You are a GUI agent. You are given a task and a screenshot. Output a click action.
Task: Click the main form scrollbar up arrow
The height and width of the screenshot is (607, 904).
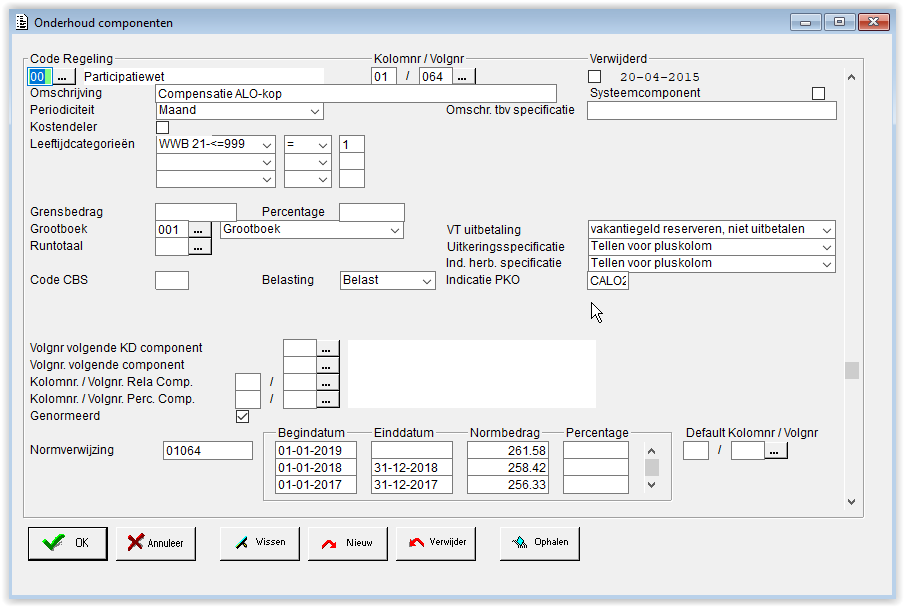(852, 77)
